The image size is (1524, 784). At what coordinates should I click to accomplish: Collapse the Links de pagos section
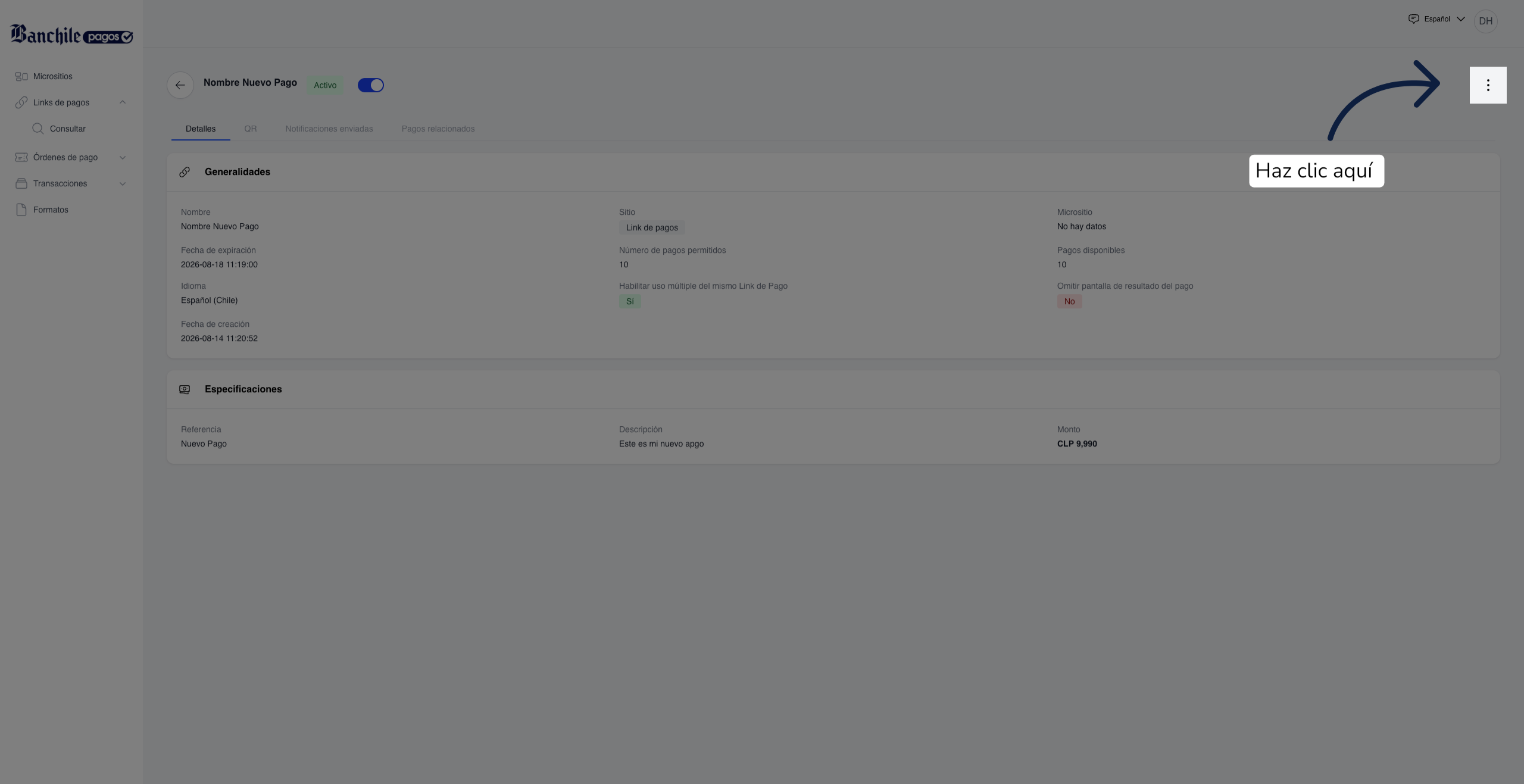pyautogui.click(x=123, y=102)
